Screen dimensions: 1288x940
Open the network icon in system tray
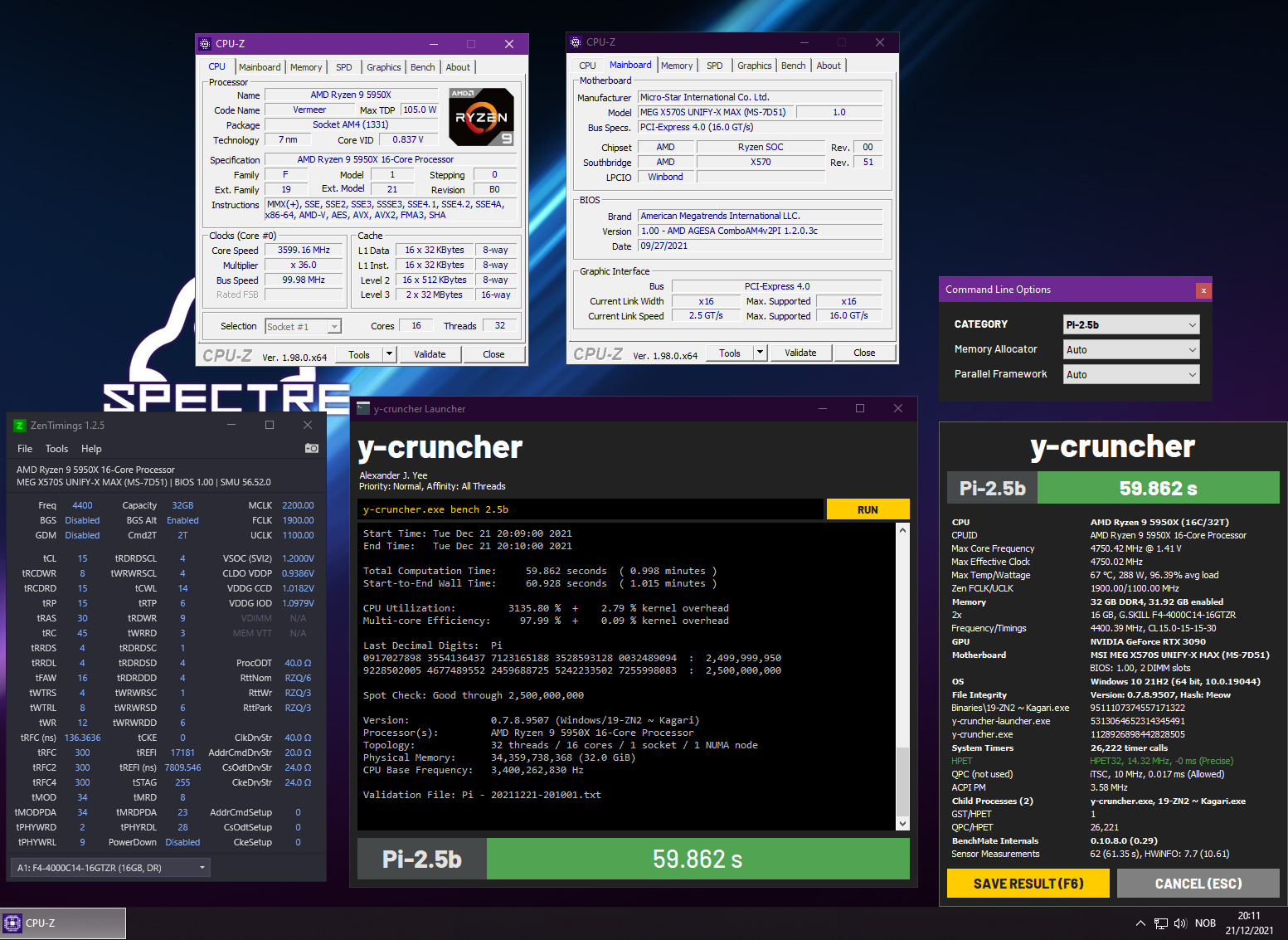click(x=1161, y=923)
